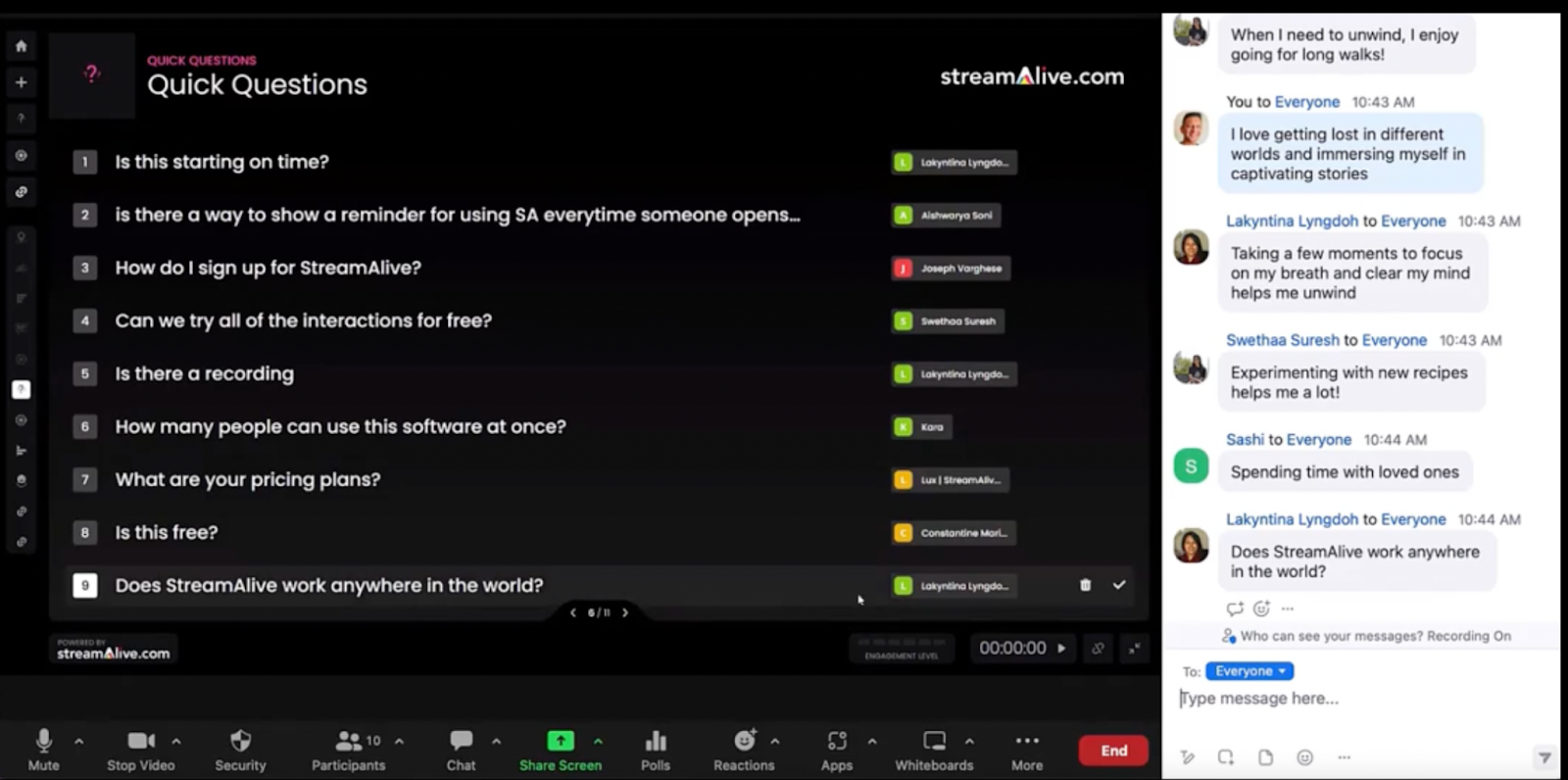The image size is (1568, 780).
Task: Mark question 9 as answered with checkmark
Action: pos(1119,585)
